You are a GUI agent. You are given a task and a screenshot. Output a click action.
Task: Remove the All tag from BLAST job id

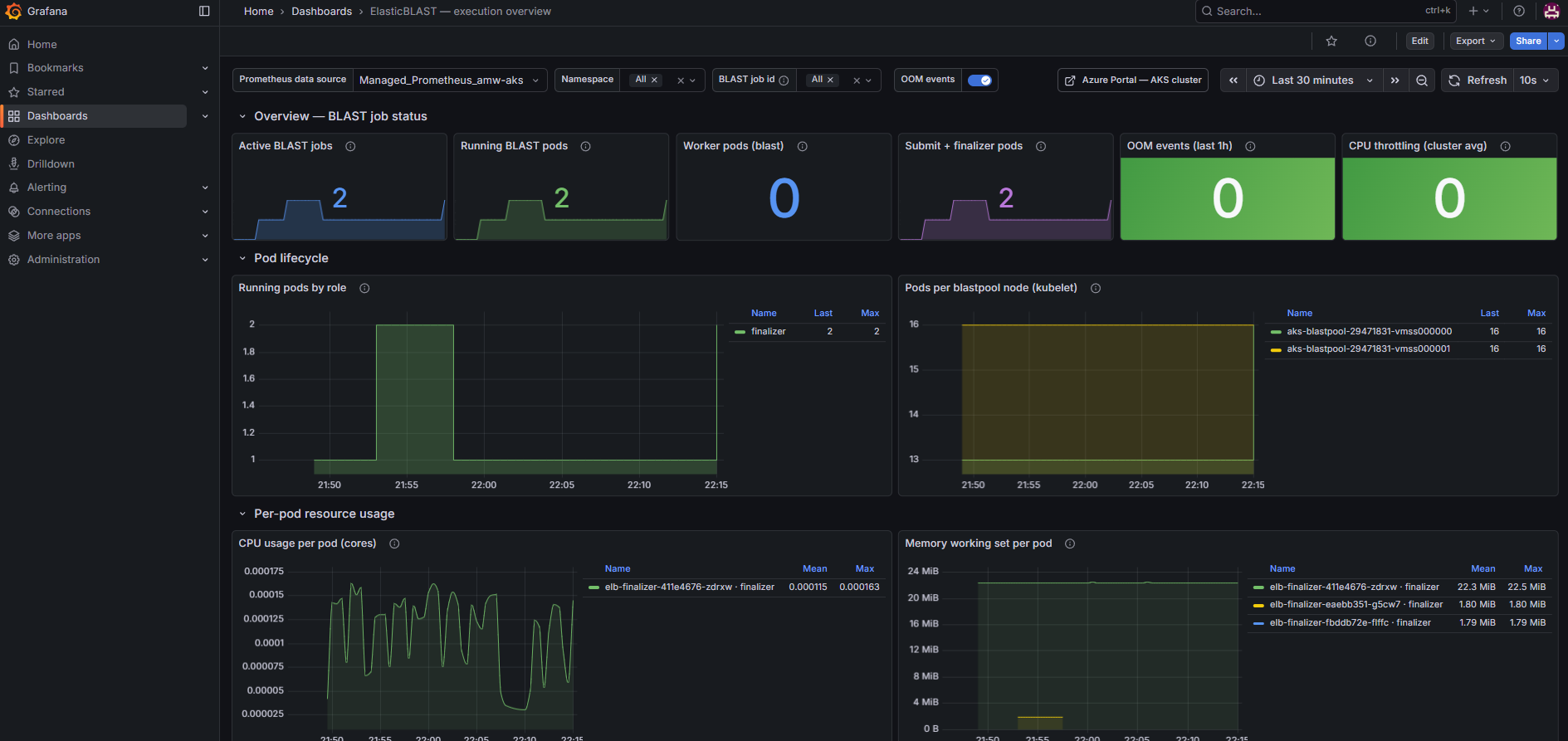point(830,80)
